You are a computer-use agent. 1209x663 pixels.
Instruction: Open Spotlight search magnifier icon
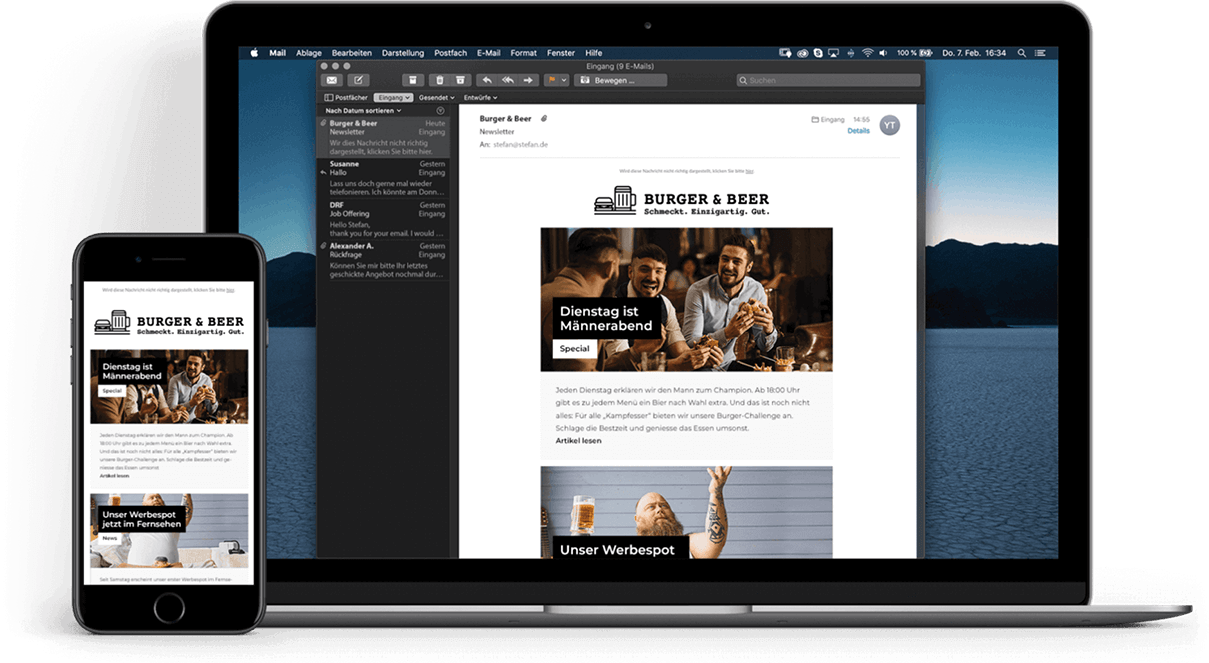[x=1021, y=53]
